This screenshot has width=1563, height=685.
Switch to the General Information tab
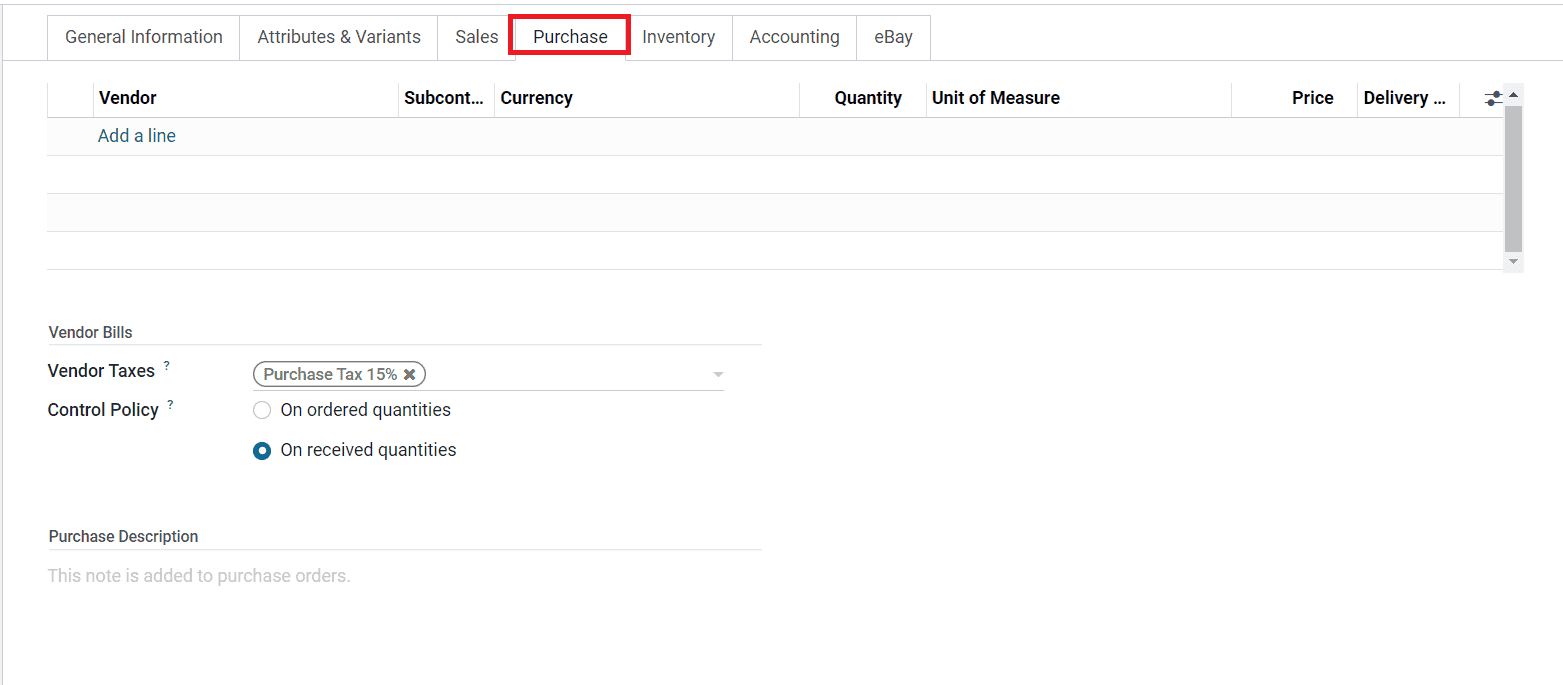pos(144,37)
